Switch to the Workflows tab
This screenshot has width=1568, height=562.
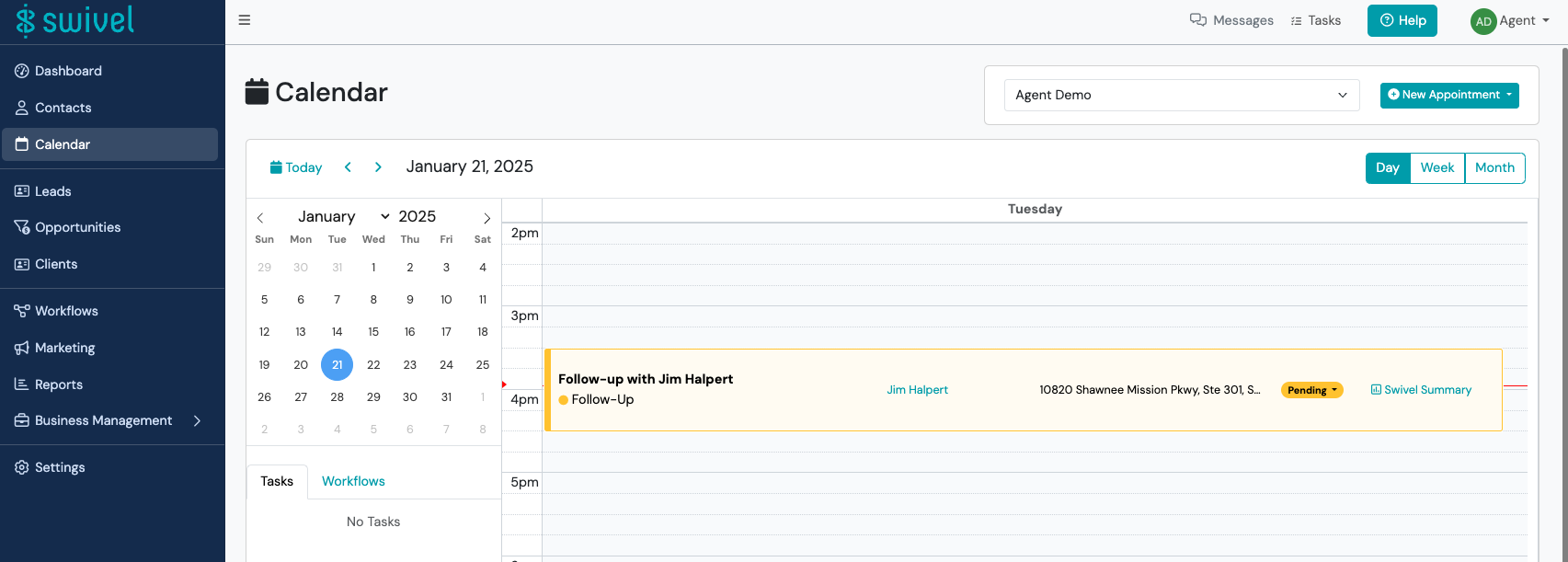tap(353, 481)
